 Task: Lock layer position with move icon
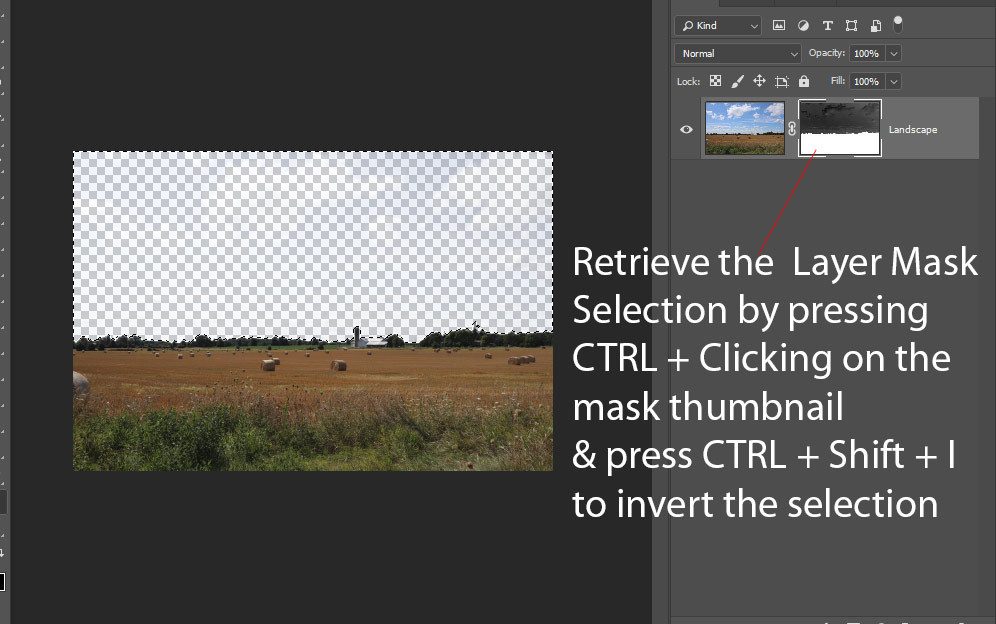tap(759, 81)
